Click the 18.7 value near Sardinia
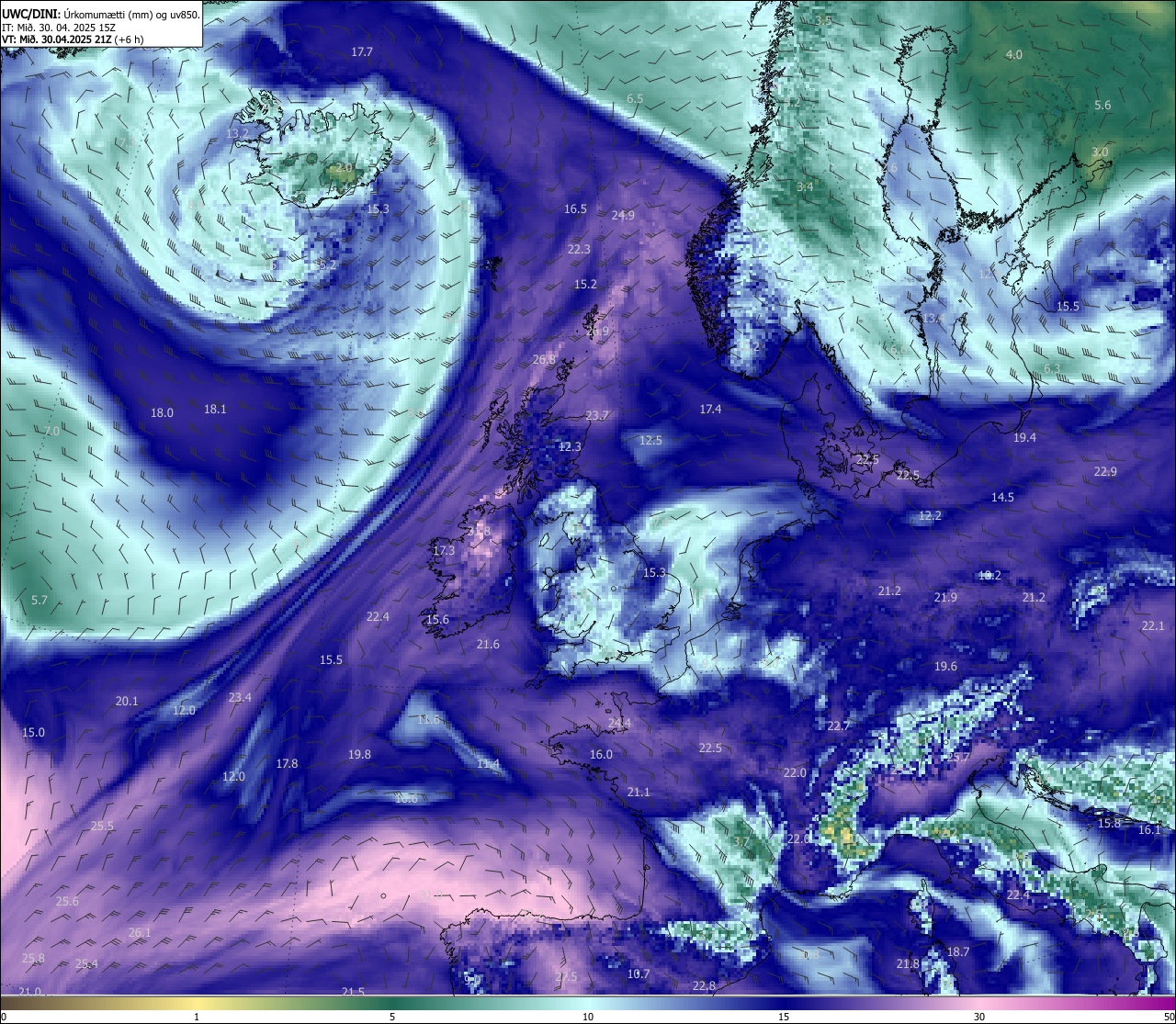 [958, 952]
